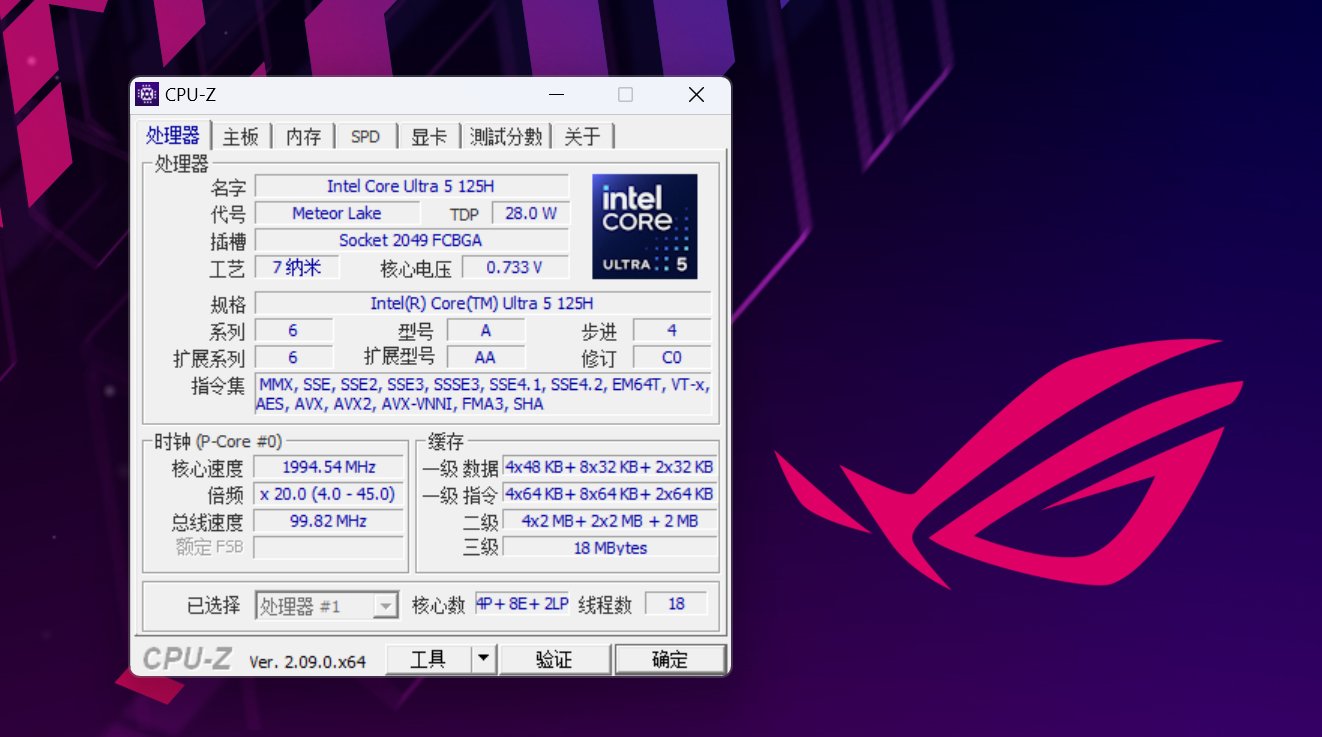Image resolution: width=1322 pixels, height=737 pixels.
Task: Click the 修订 value C0
Action: (672, 357)
